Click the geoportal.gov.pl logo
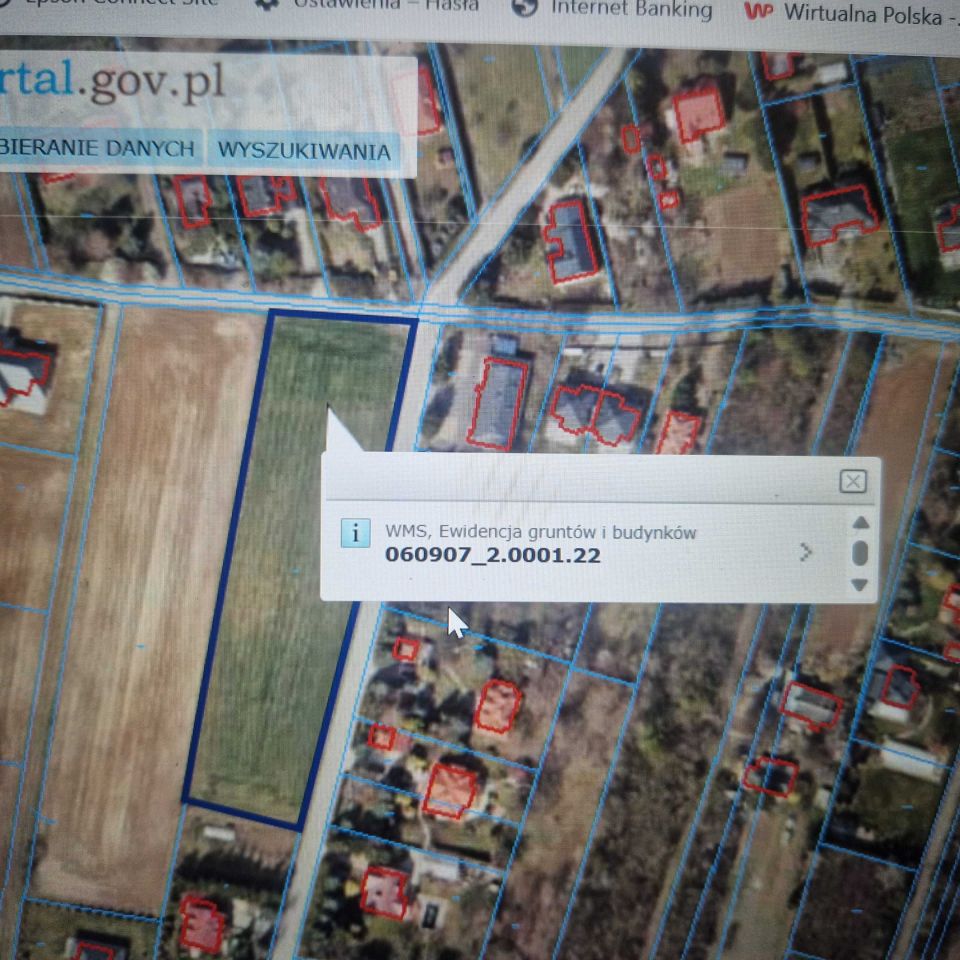Viewport: 960px width, 960px height. (x=112, y=81)
